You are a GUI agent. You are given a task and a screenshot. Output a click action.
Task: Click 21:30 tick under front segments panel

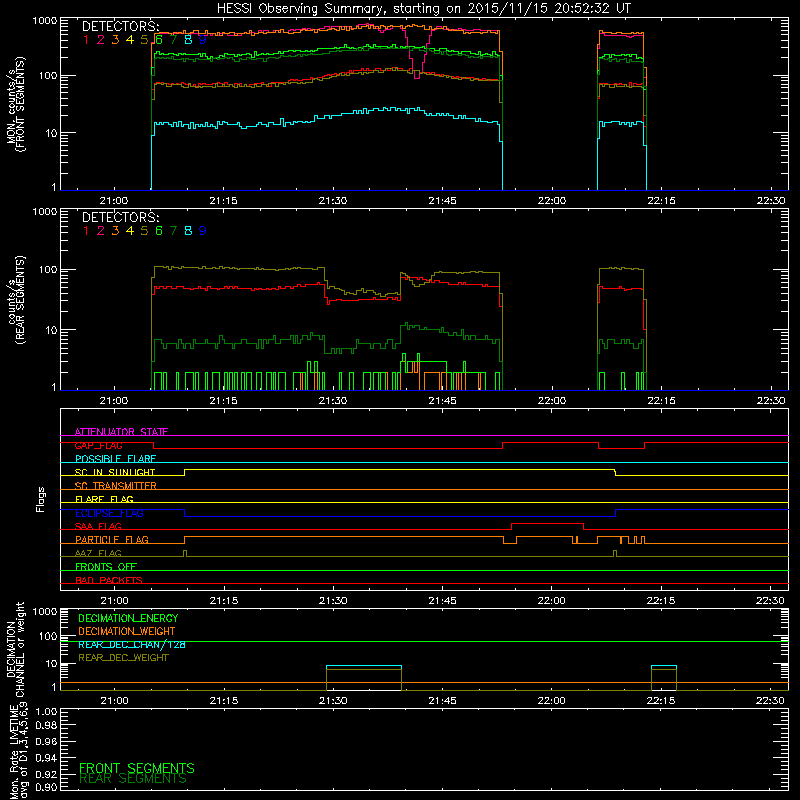click(x=333, y=201)
